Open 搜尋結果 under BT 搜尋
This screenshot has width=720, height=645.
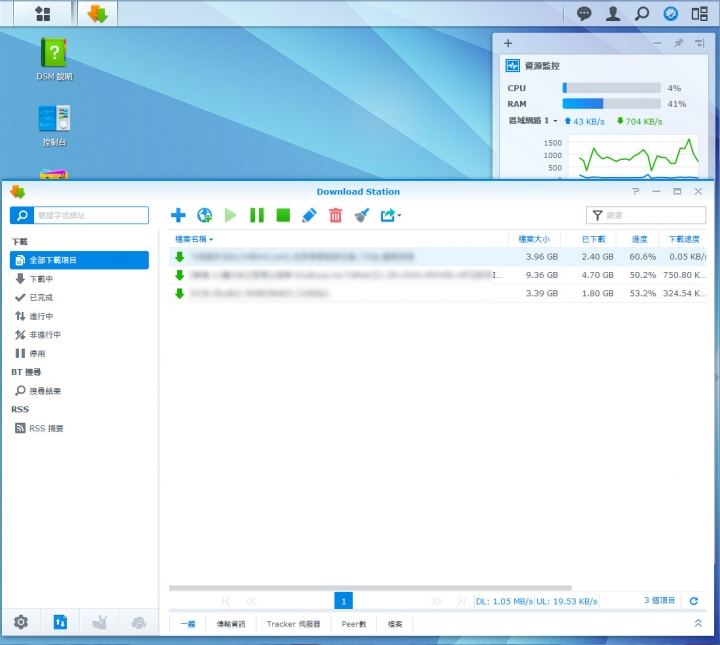tap(79, 391)
